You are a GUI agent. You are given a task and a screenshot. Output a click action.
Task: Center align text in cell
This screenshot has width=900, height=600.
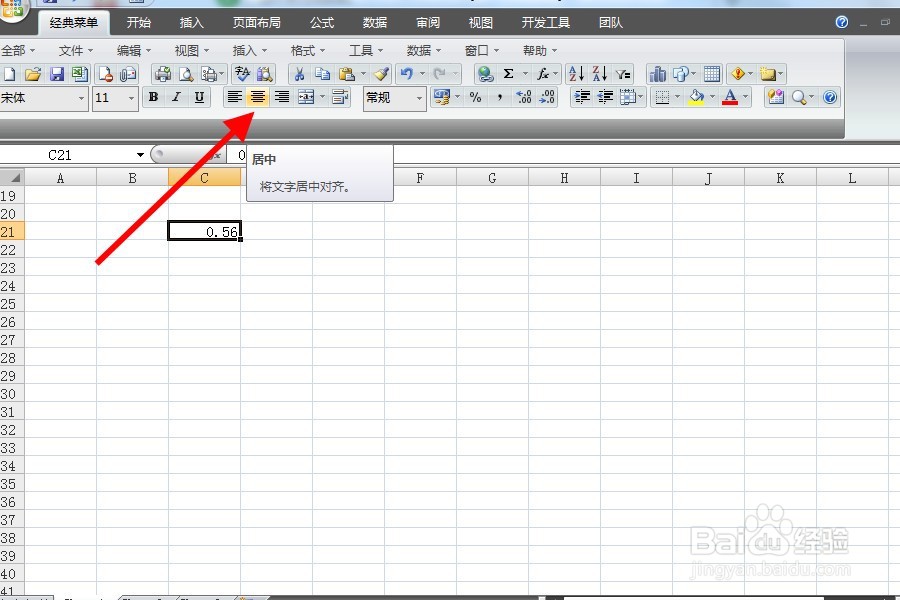point(258,98)
